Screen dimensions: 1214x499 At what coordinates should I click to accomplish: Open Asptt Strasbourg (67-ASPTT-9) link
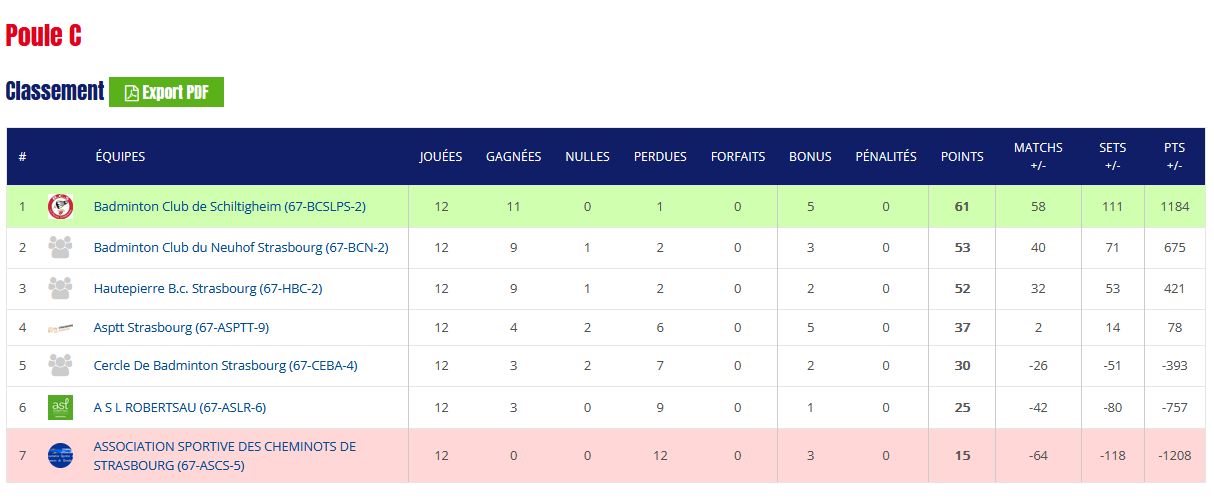coord(181,328)
